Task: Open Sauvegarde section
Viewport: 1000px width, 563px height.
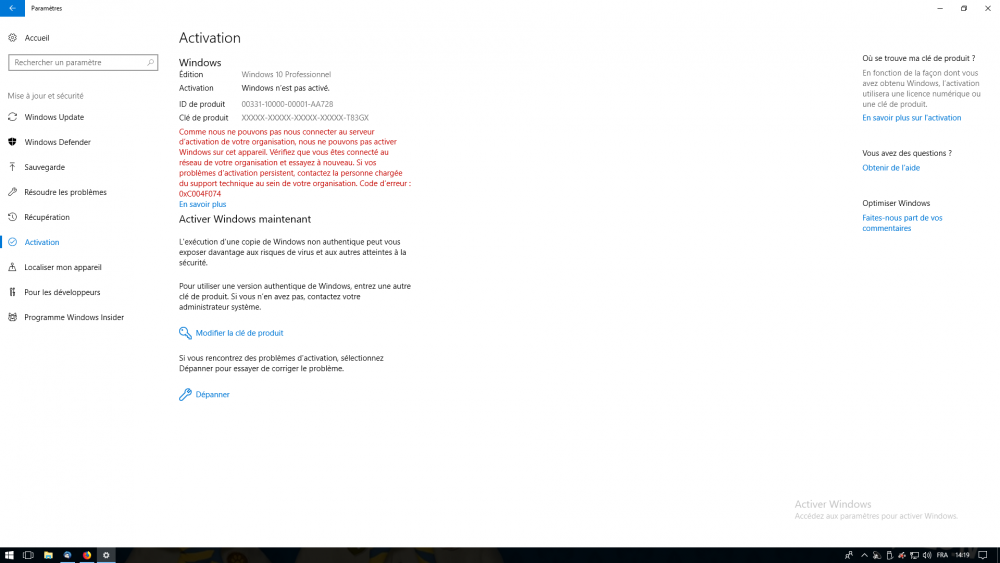Action: 45,167
